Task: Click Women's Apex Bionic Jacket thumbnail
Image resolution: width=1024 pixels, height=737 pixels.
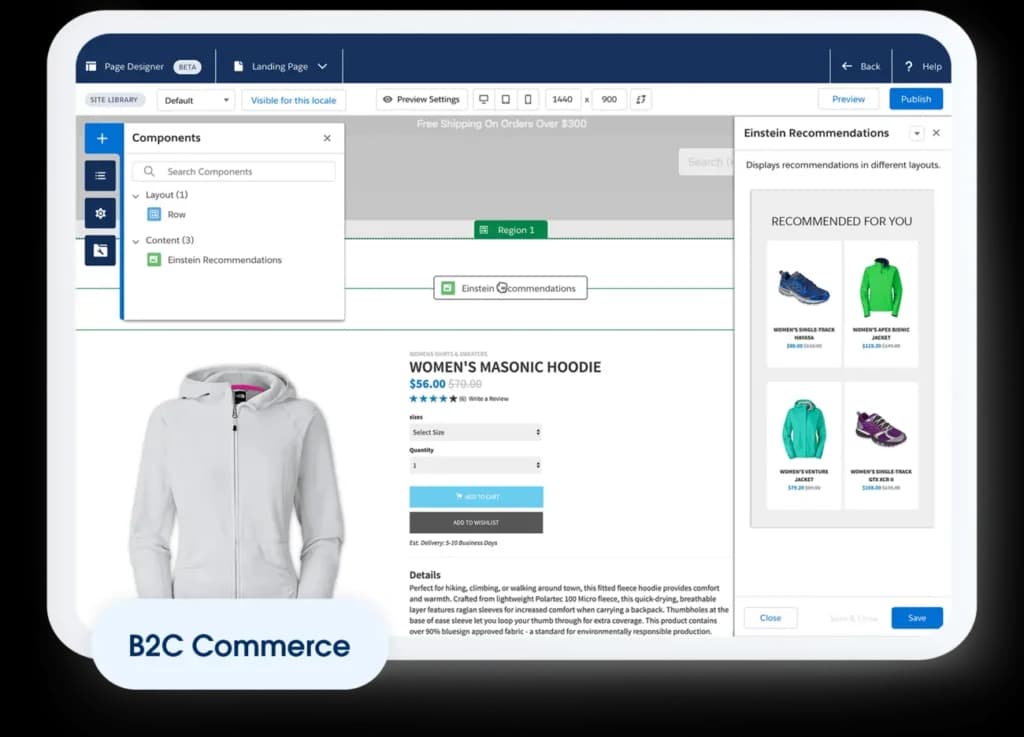Action: [x=880, y=287]
